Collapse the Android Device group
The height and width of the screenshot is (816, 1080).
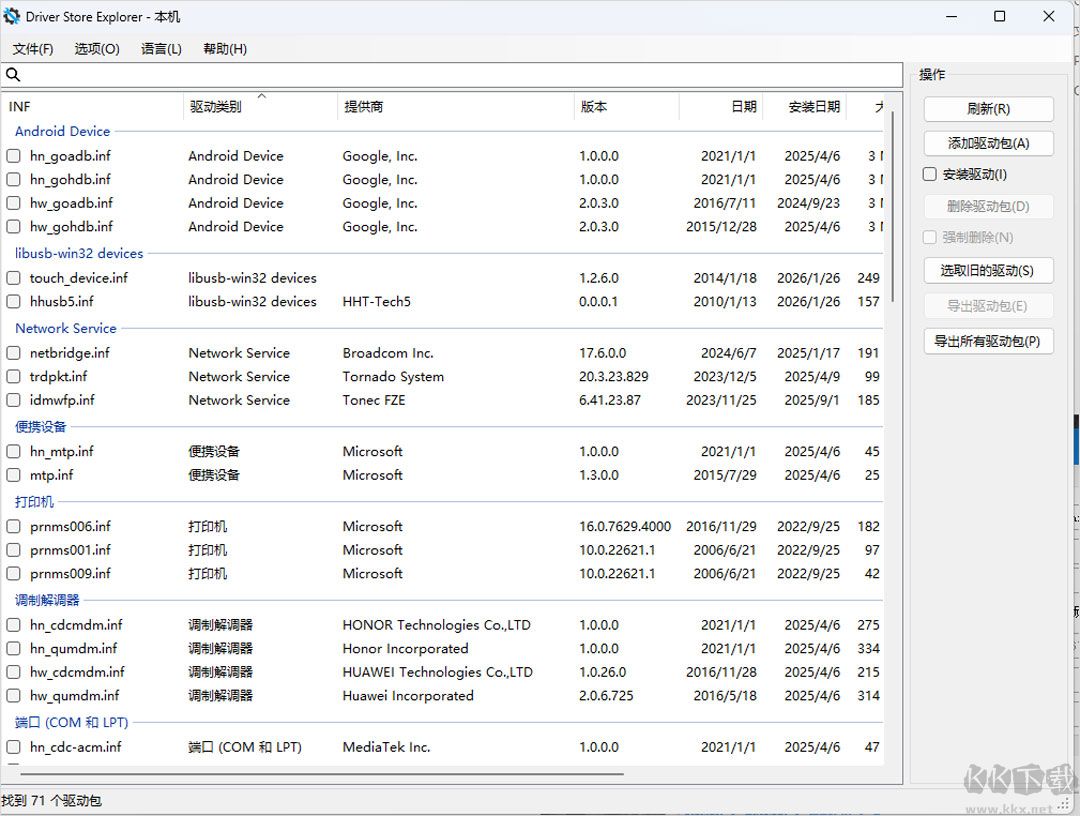(x=61, y=131)
